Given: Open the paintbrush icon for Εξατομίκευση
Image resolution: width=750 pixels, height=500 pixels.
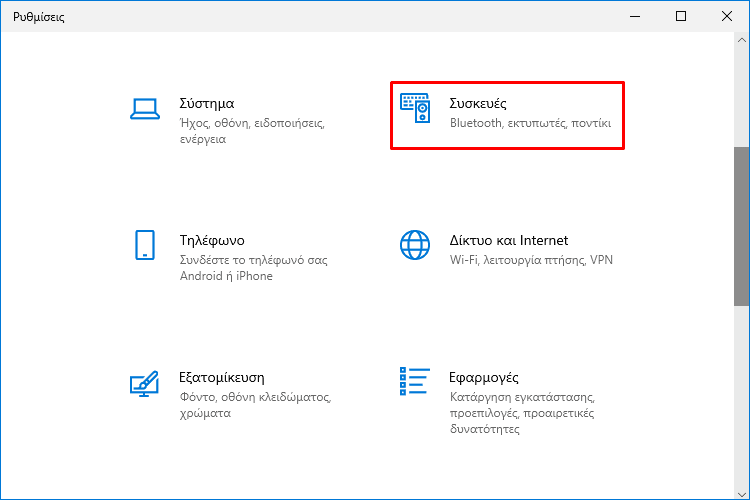Looking at the screenshot, I should tap(144, 383).
